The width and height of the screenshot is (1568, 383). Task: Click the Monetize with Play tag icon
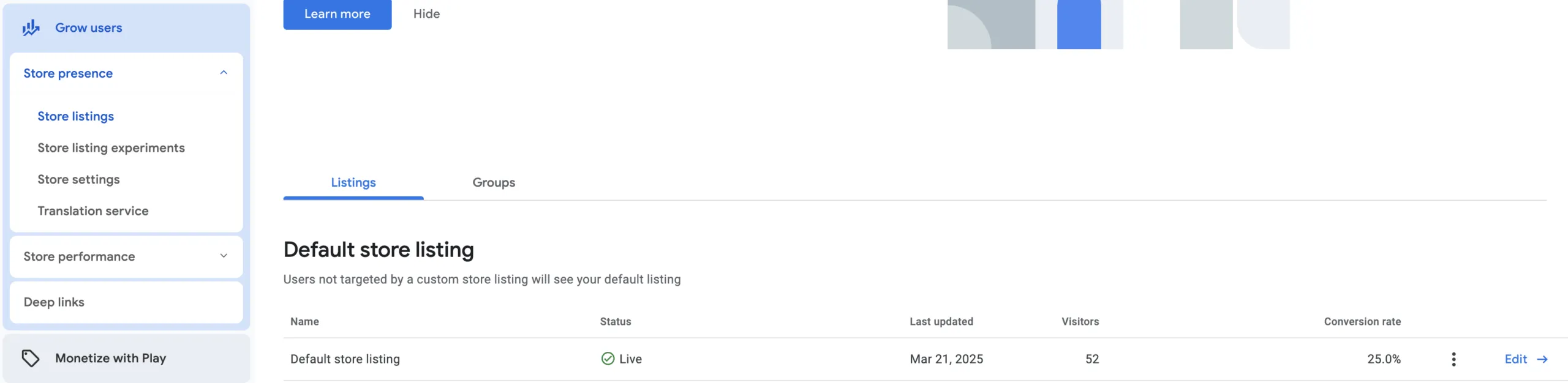[x=31, y=357]
